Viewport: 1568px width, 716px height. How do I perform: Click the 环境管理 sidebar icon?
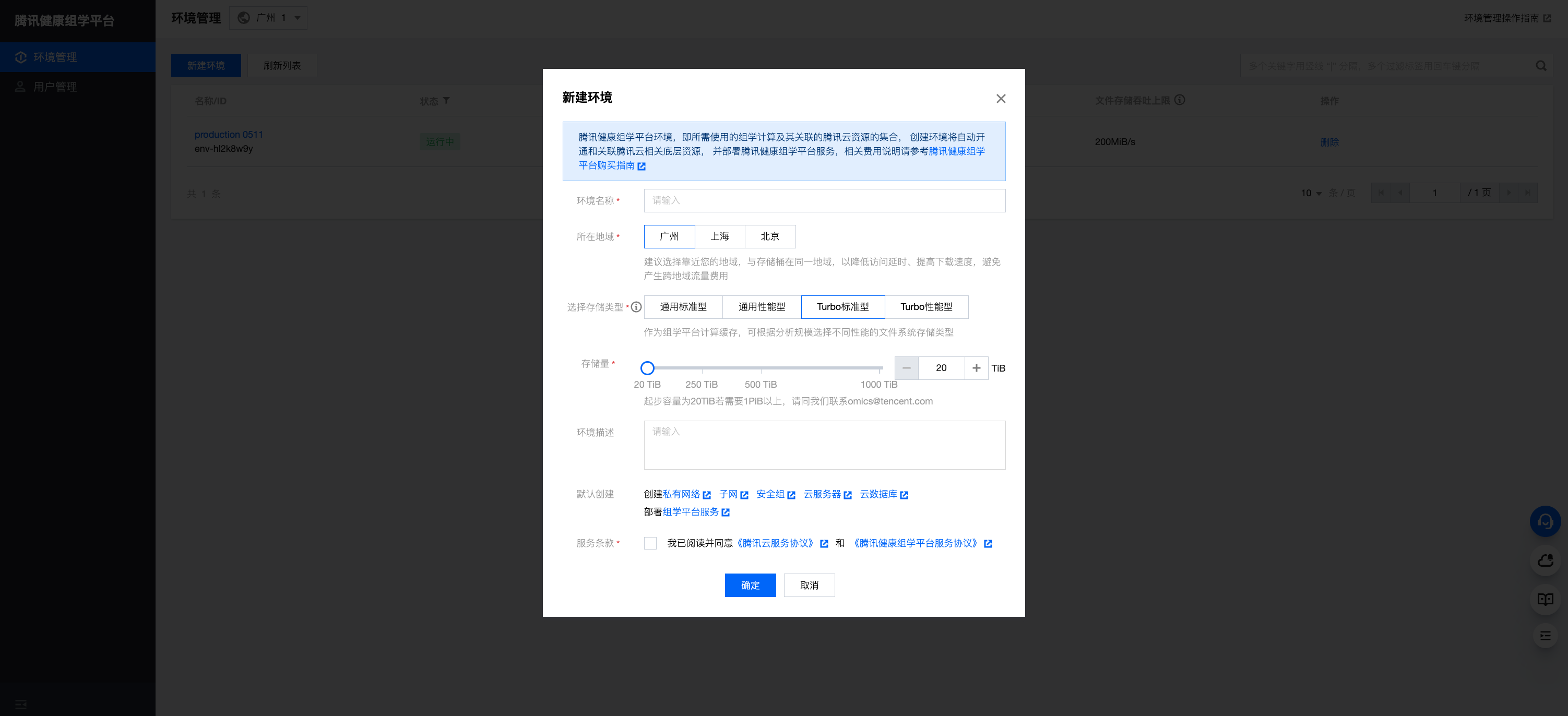21,57
